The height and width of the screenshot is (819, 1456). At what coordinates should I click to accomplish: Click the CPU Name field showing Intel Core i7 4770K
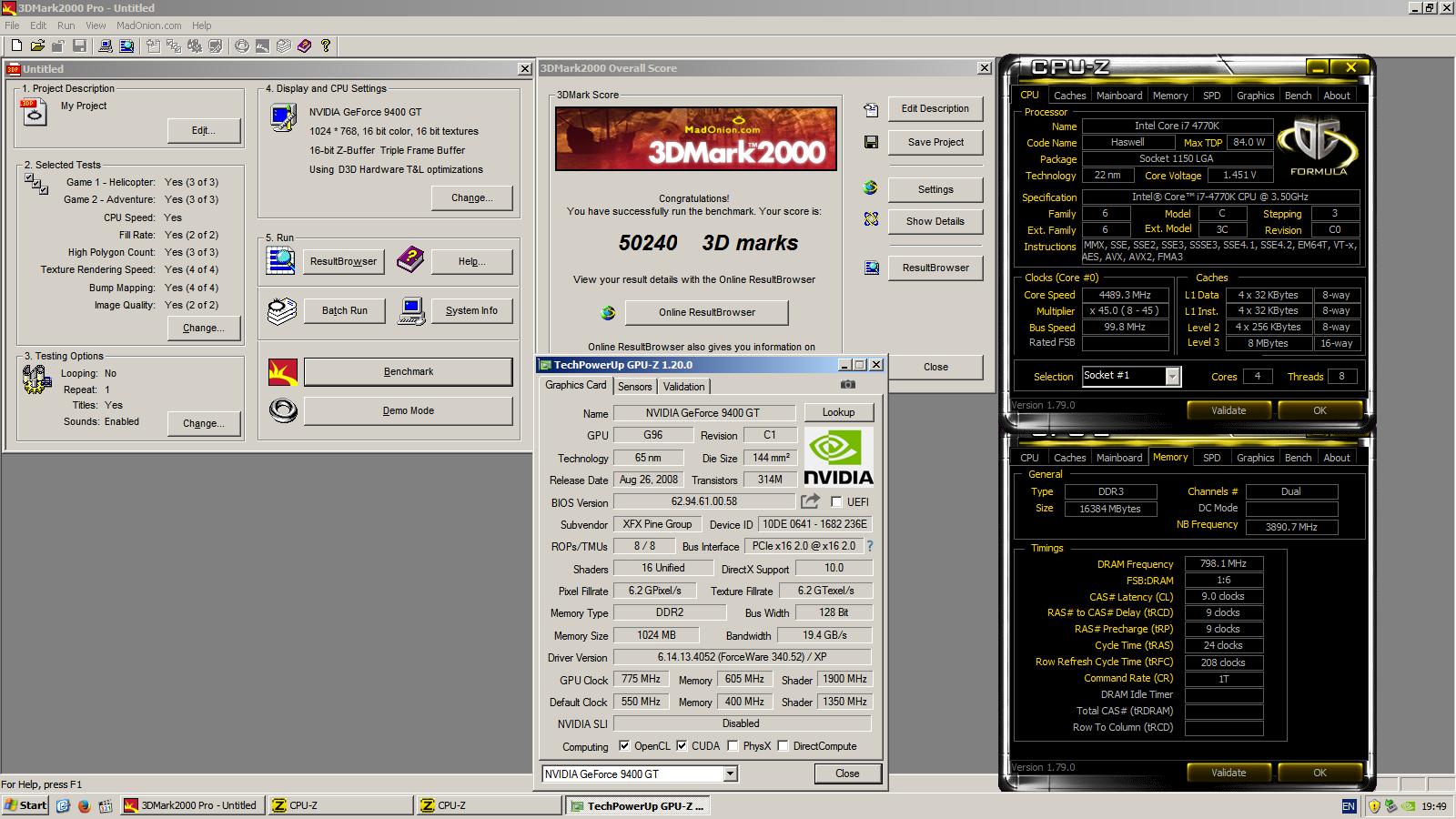click(1177, 126)
